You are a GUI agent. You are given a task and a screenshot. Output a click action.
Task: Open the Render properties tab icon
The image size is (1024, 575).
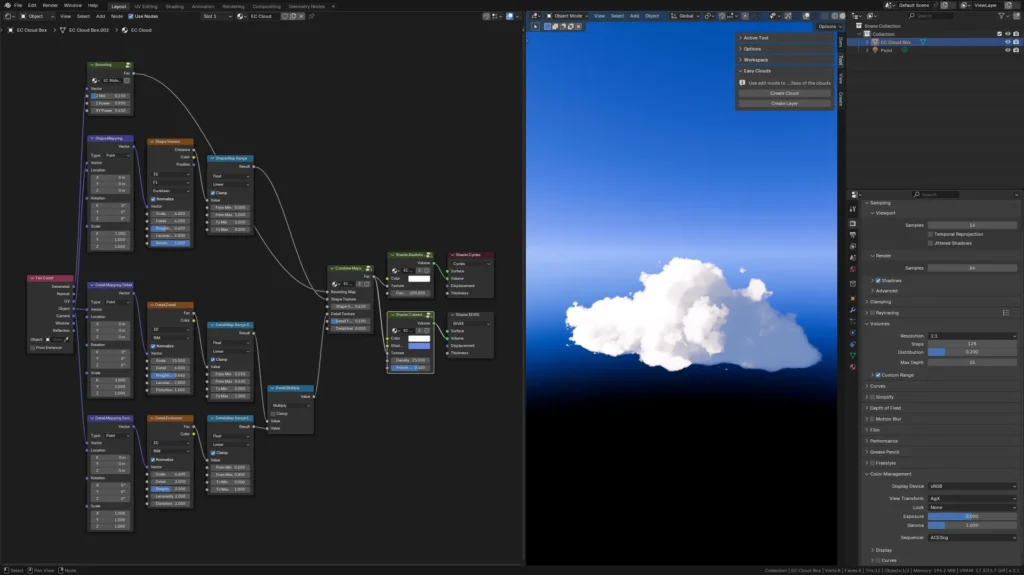pyautogui.click(x=853, y=223)
